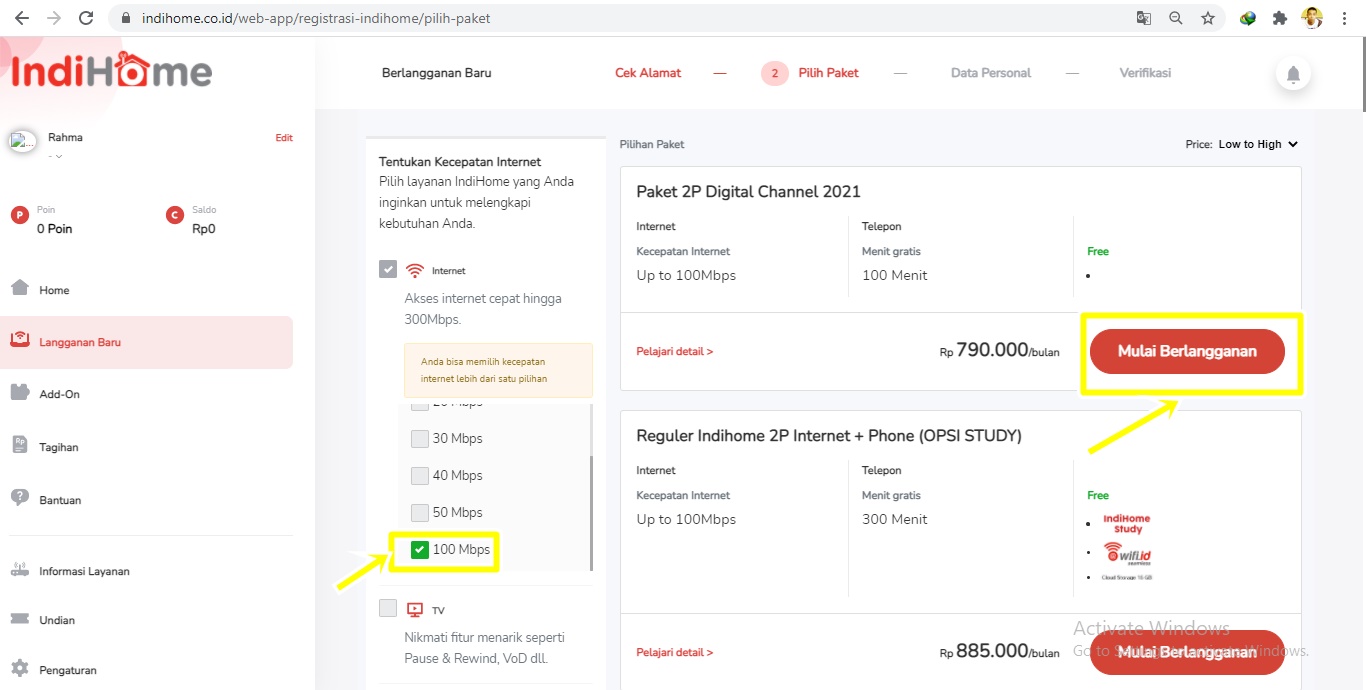Click the Rp0 saldo value
1366x690 pixels.
(x=204, y=229)
